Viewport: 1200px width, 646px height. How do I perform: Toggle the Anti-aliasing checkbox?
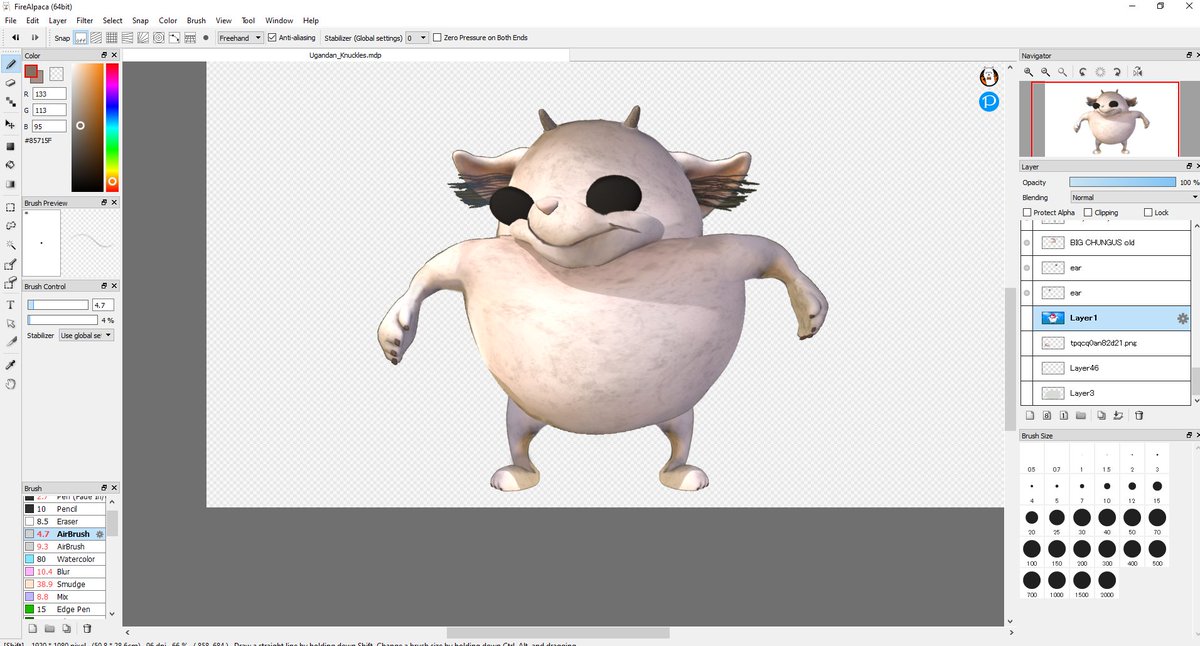[271, 38]
